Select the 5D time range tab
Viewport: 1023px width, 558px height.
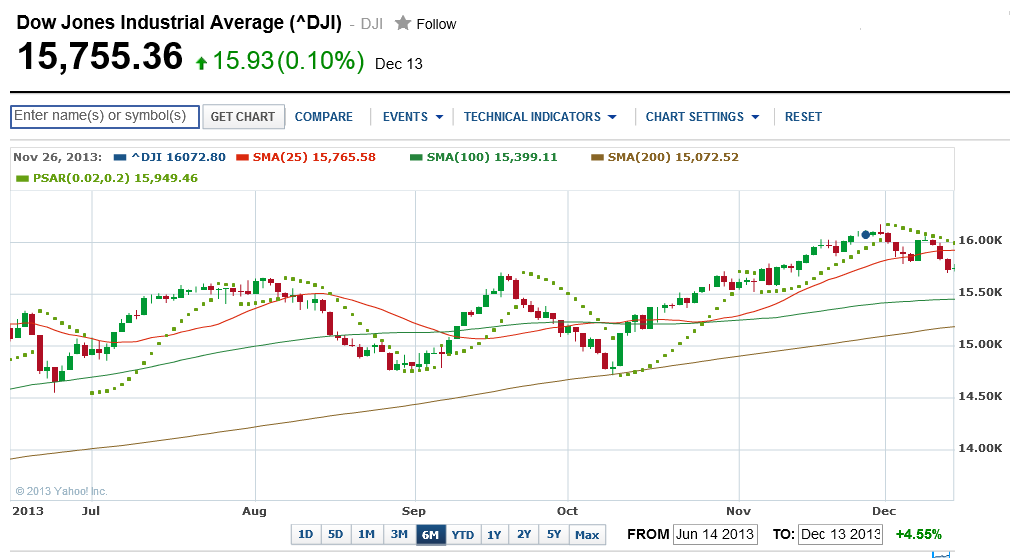pos(335,535)
